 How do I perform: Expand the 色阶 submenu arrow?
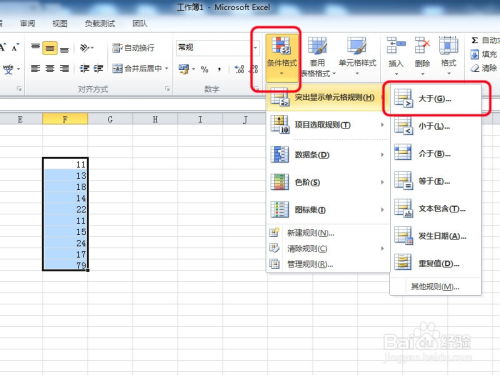[382, 182]
